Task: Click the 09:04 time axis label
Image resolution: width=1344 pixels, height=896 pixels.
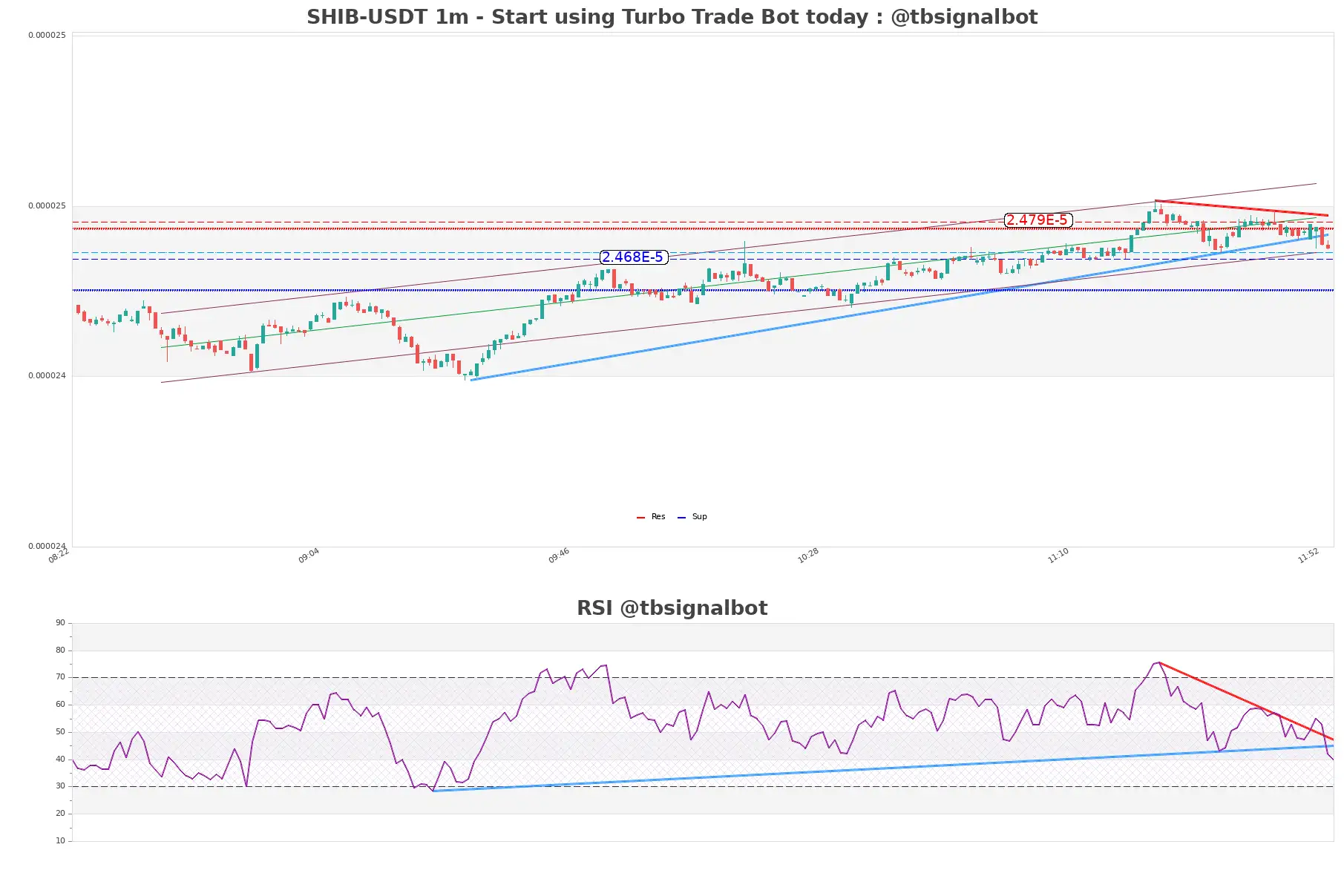Action: pos(309,556)
